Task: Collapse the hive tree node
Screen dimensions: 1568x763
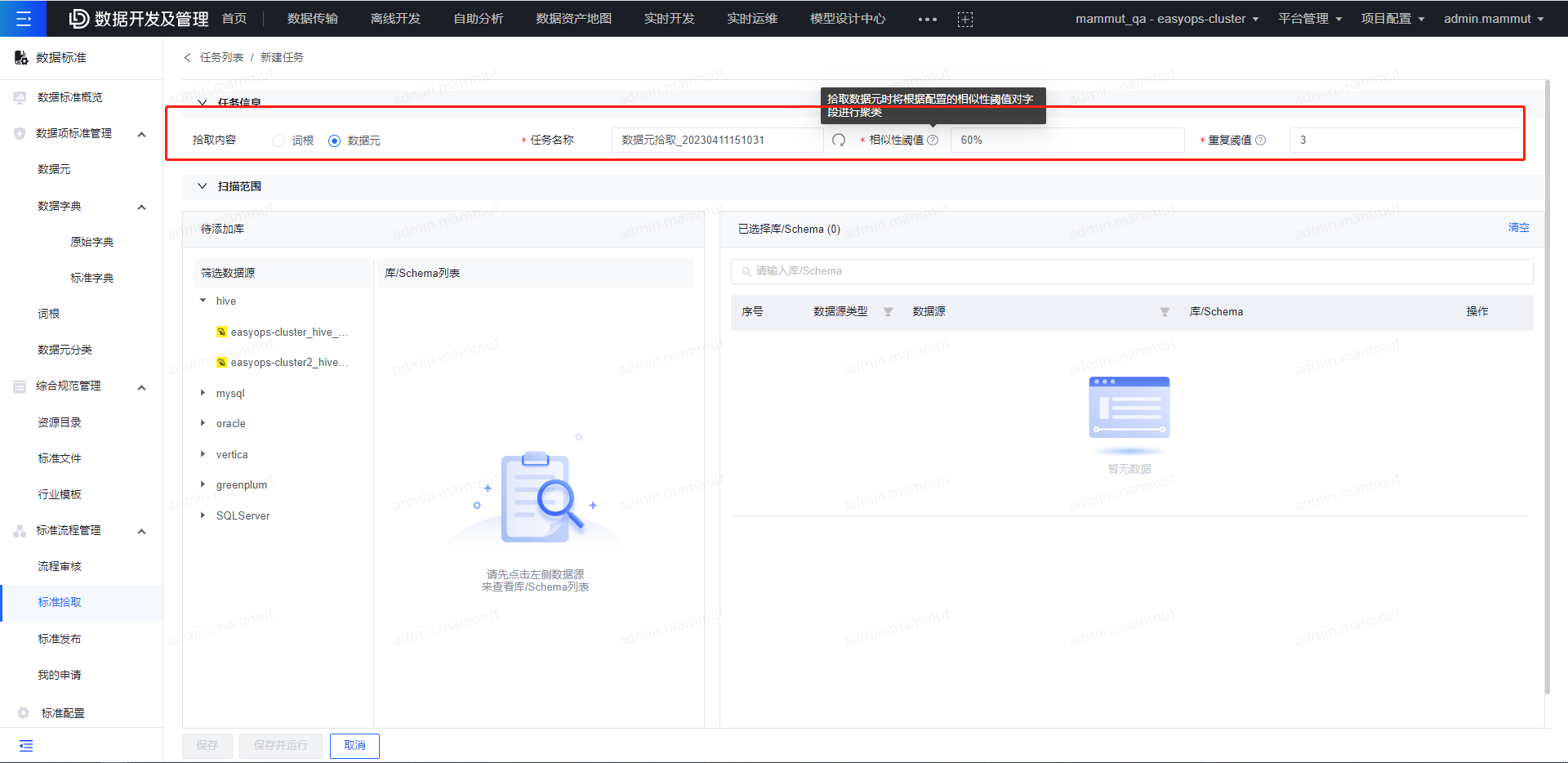Action: point(203,301)
